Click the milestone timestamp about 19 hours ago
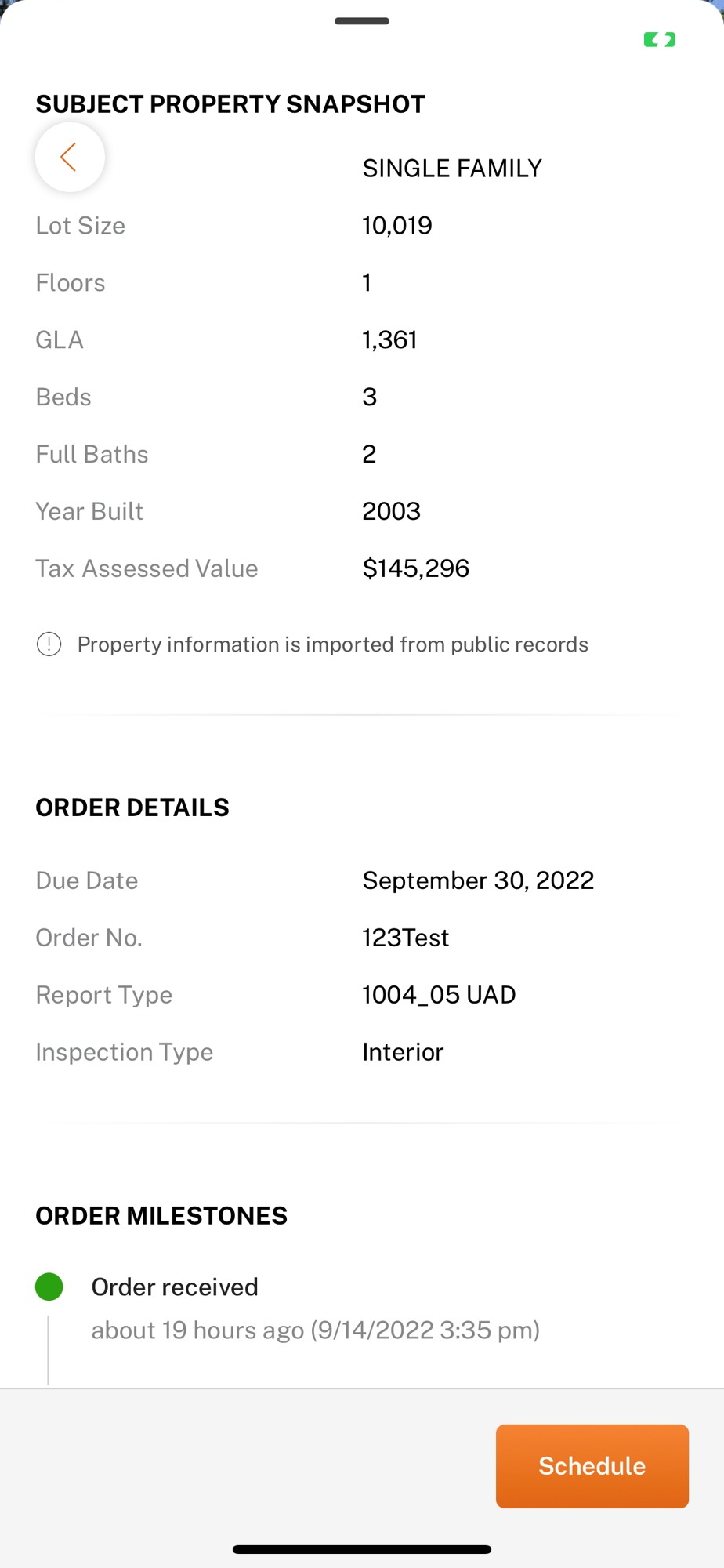This screenshot has width=724, height=1568. click(315, 1330)
